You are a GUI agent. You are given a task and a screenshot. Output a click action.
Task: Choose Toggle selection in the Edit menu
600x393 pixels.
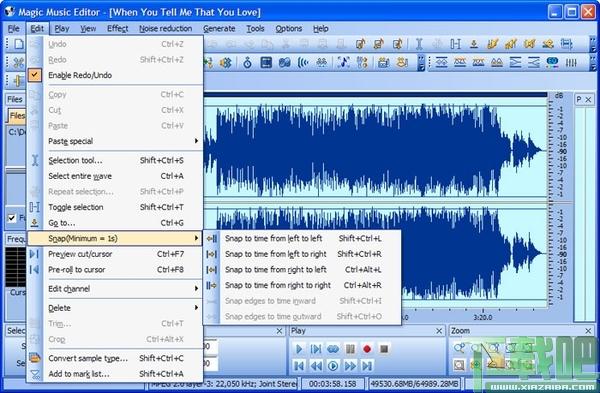[115, 207]
